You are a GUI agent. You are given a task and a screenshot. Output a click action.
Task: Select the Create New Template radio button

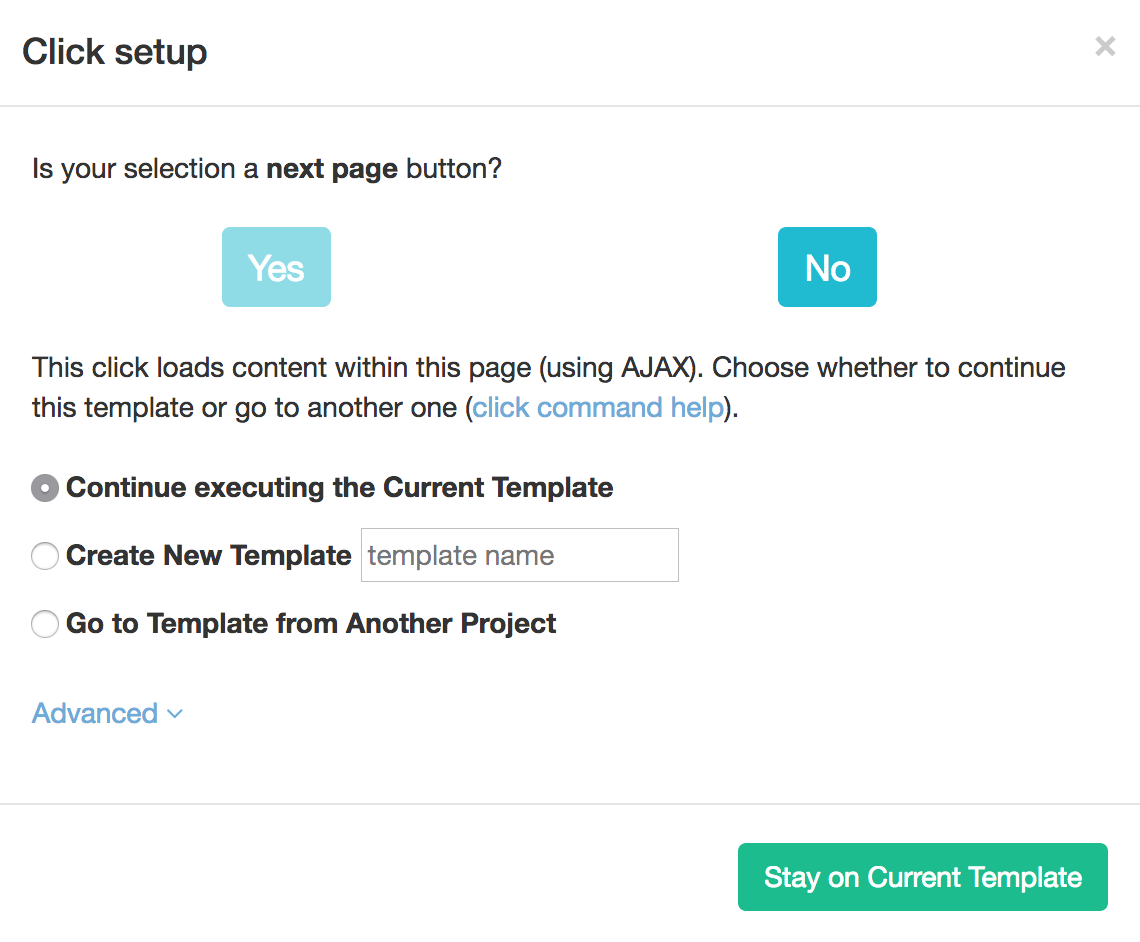[x=45, y=556]
